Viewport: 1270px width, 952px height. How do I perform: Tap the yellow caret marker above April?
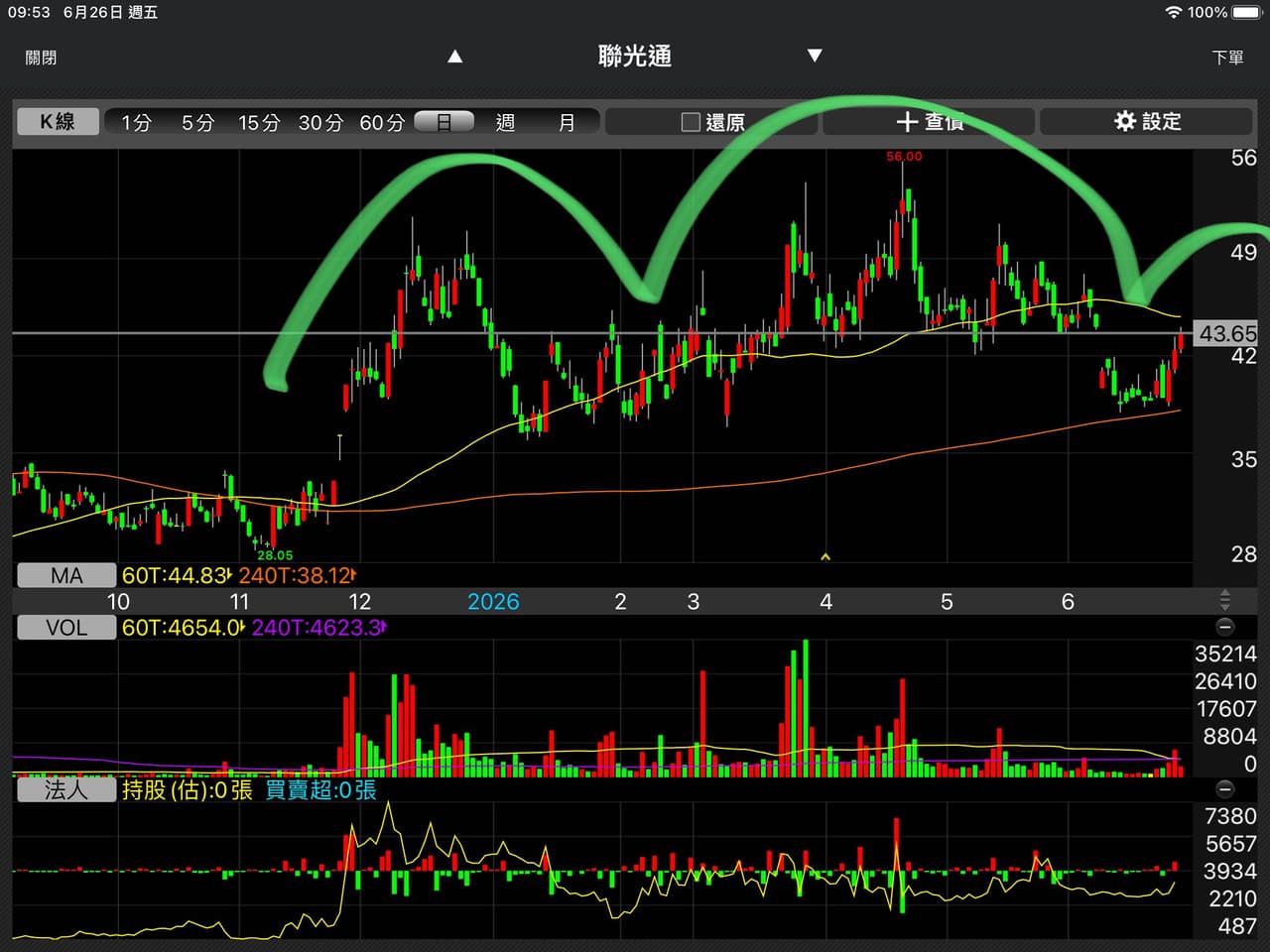(825, 557)
